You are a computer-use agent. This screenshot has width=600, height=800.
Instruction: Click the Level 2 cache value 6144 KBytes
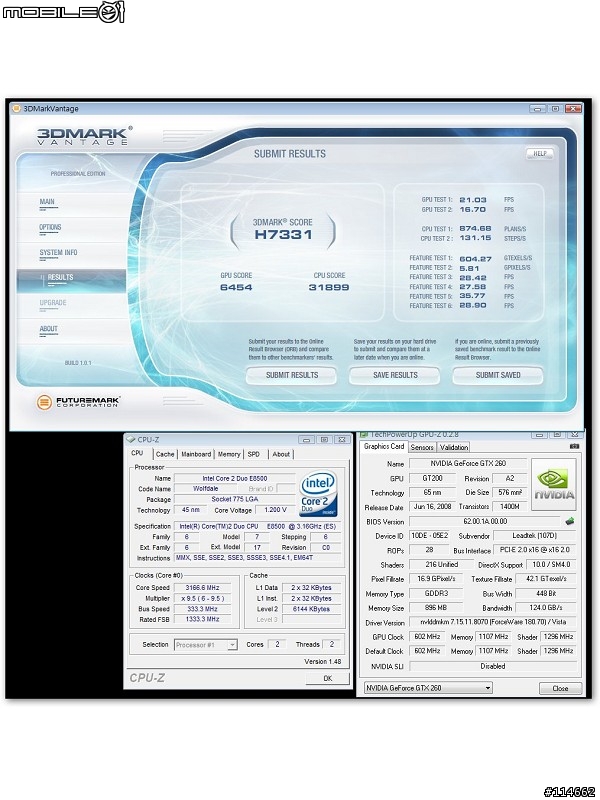click(x=311, y=609)
